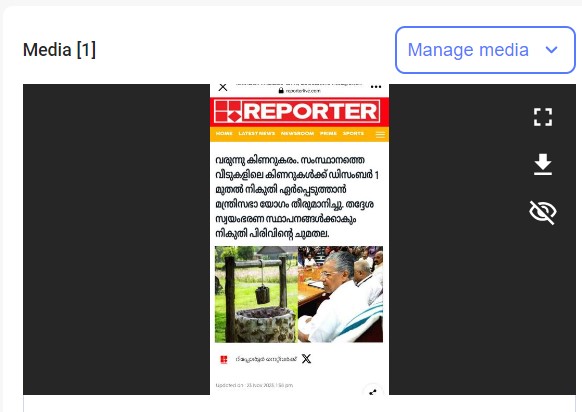Click the X (Twitter) logo icon
Image resolution: width=582 pixels, height=412 pixels.
[x=306, y=359]
